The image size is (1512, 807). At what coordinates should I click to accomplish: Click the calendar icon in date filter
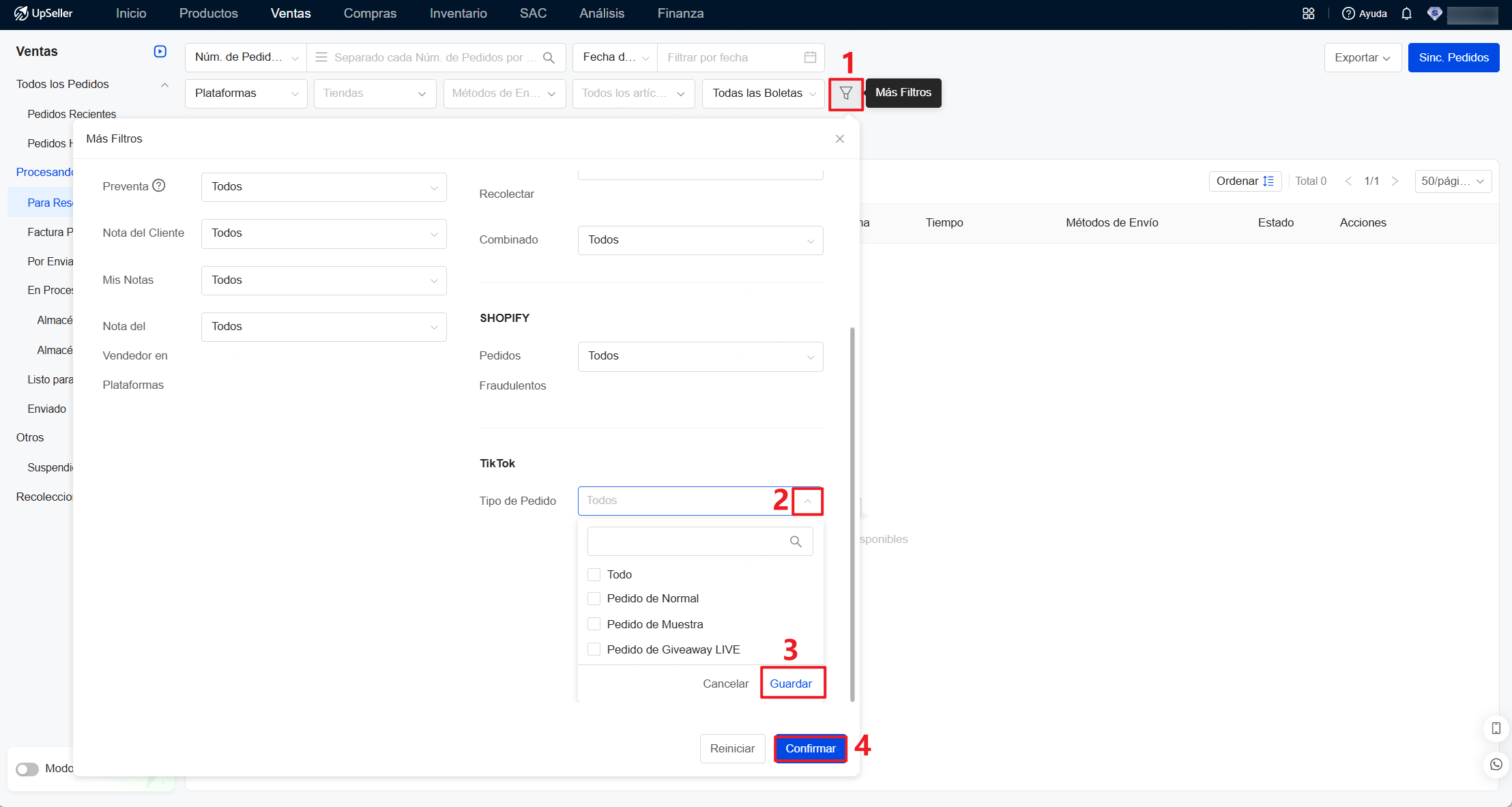point(810,57)
